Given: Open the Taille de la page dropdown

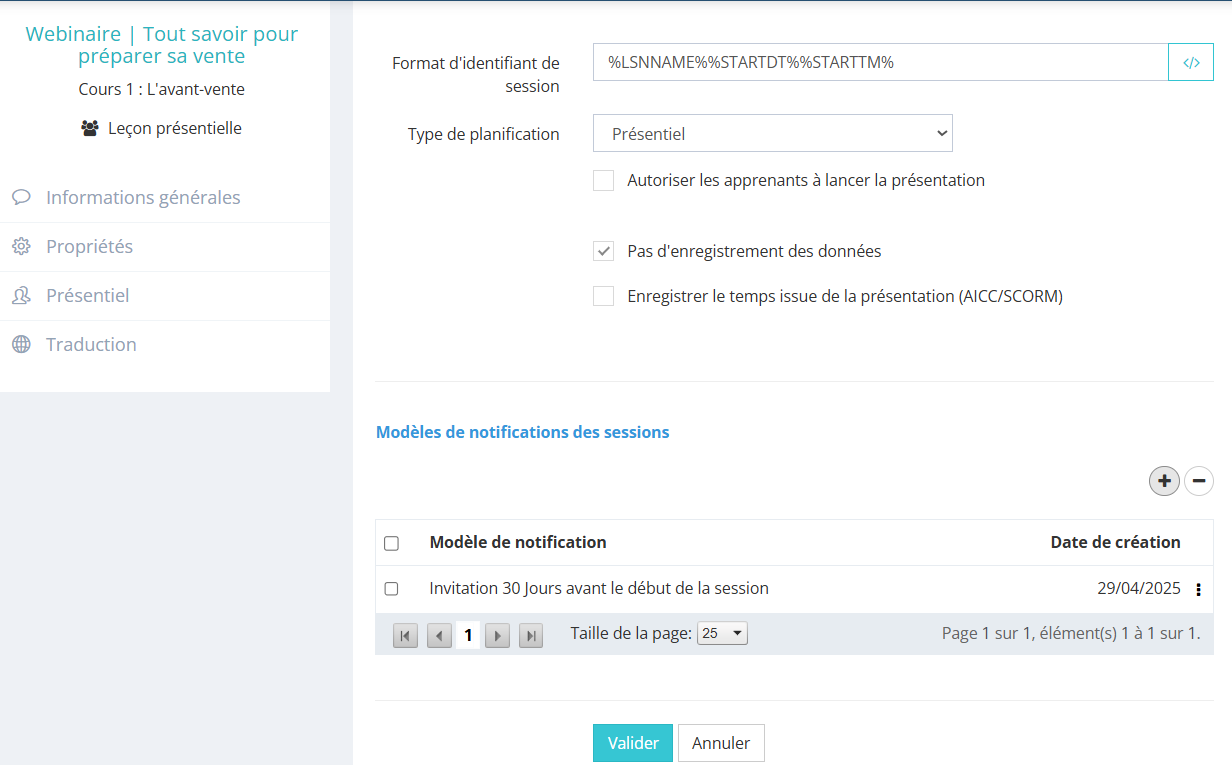Looking at the screenshot, I should [722, 633].
